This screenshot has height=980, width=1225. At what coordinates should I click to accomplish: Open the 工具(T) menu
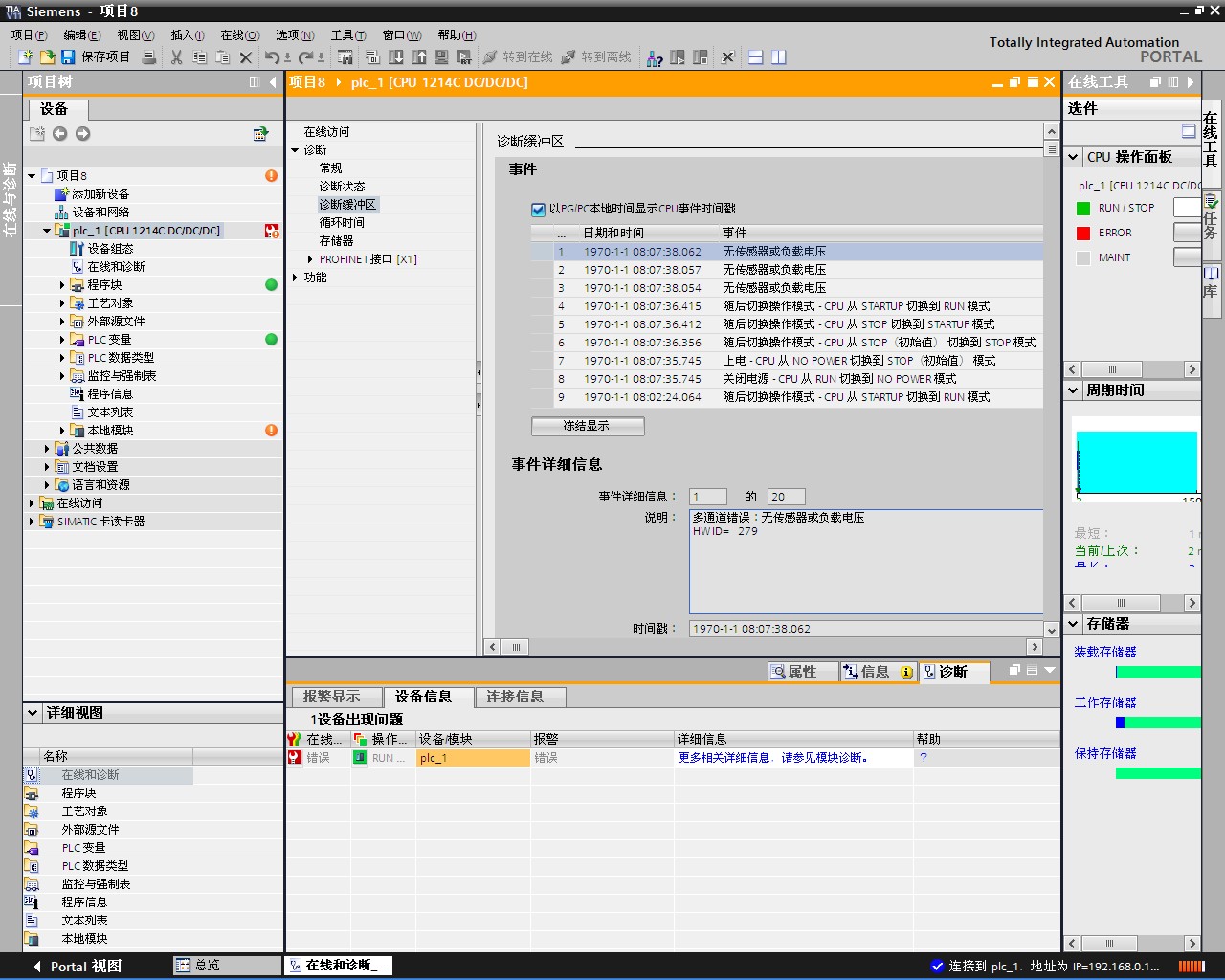pyautogui.click(x=348, y=34)
